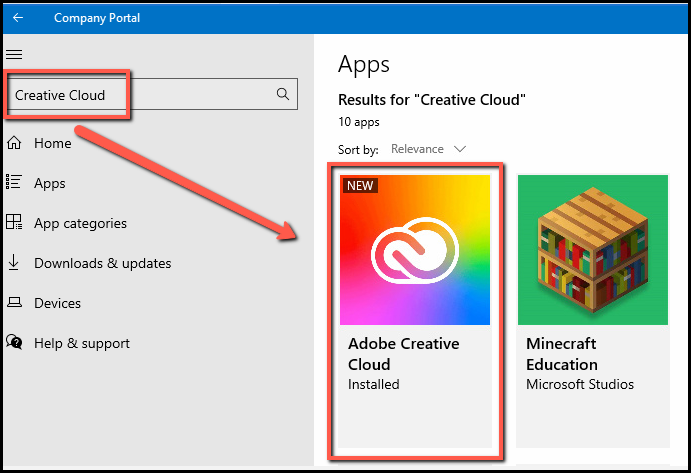Click the Adobe Creative Cloud title
Screen dimensions: 691x473
point(403,354)
